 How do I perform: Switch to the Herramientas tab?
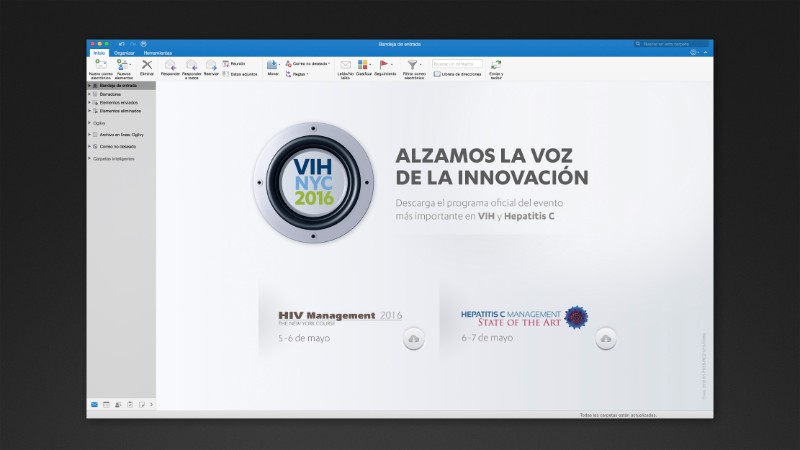click(158, 53)
